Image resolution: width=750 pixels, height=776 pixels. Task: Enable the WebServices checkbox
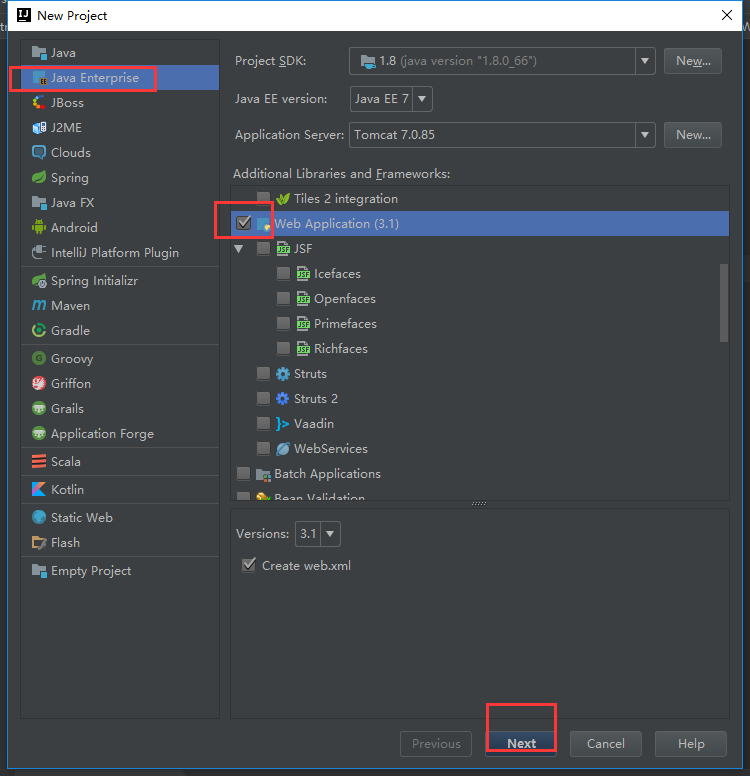(x=263, y=448)
